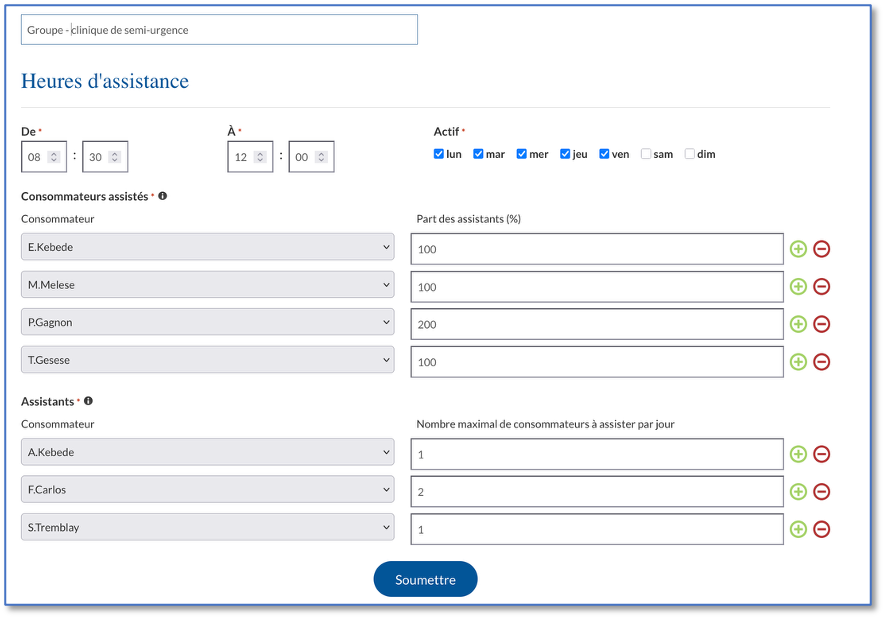Expand the F.Carlos assistant dropdown
This screenshot has width=884, height=618.
[x=207, y=491]
